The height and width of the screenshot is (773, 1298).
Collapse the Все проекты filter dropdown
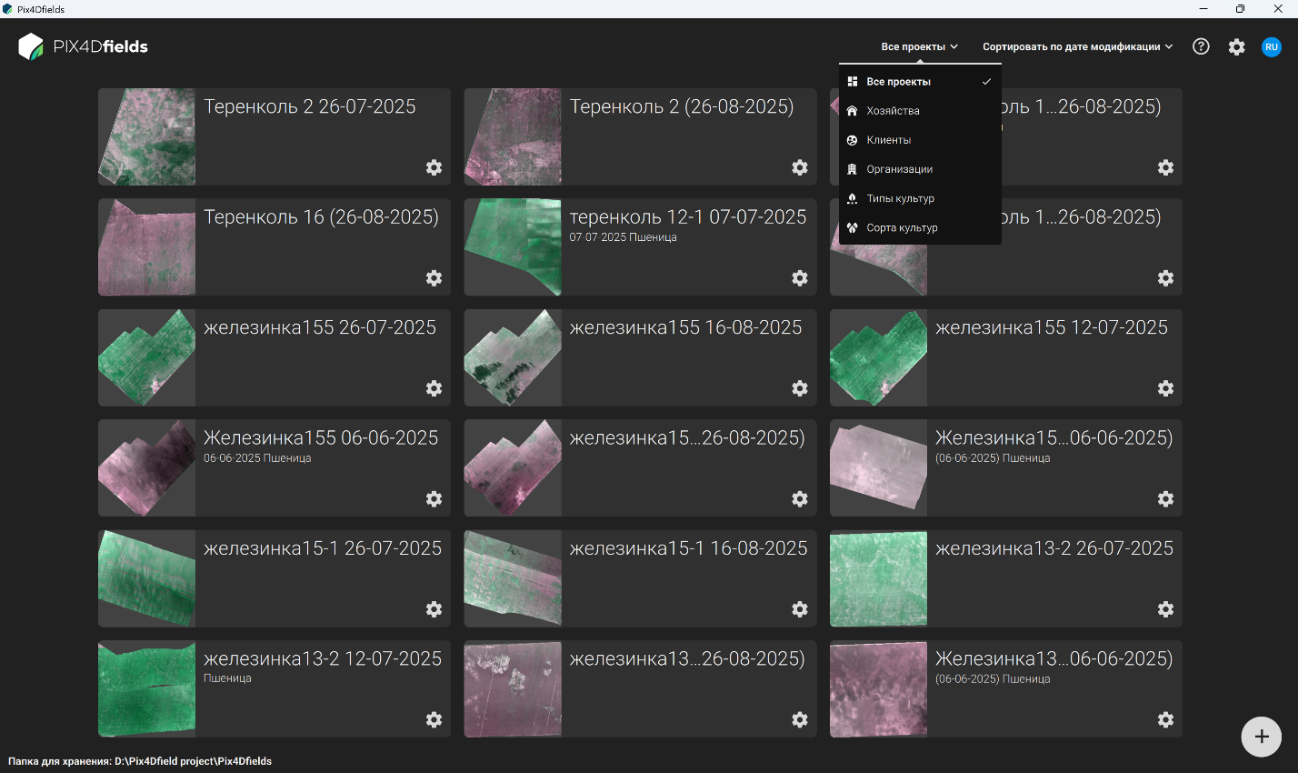920,47
